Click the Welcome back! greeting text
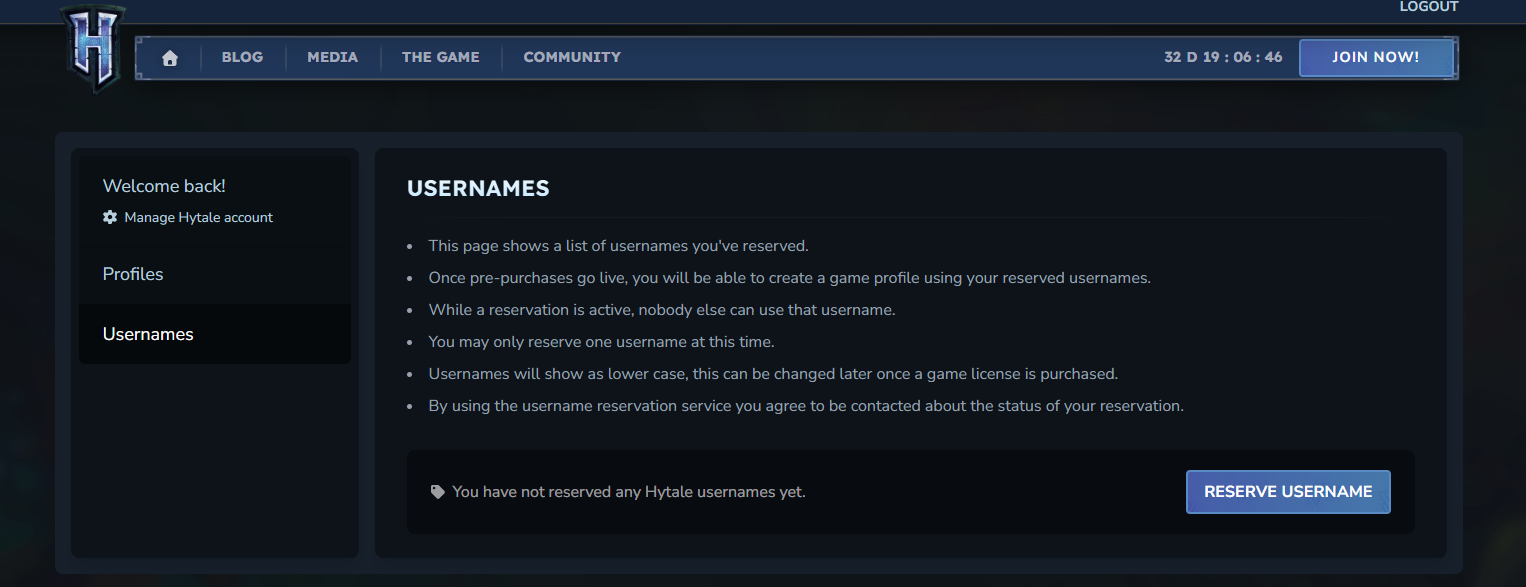 (164, 186)
